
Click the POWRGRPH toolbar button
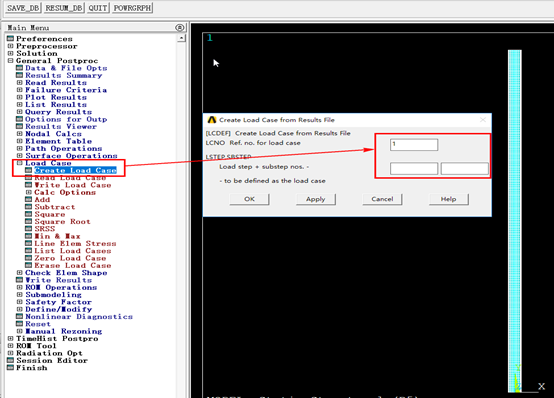tap(132, 8)
